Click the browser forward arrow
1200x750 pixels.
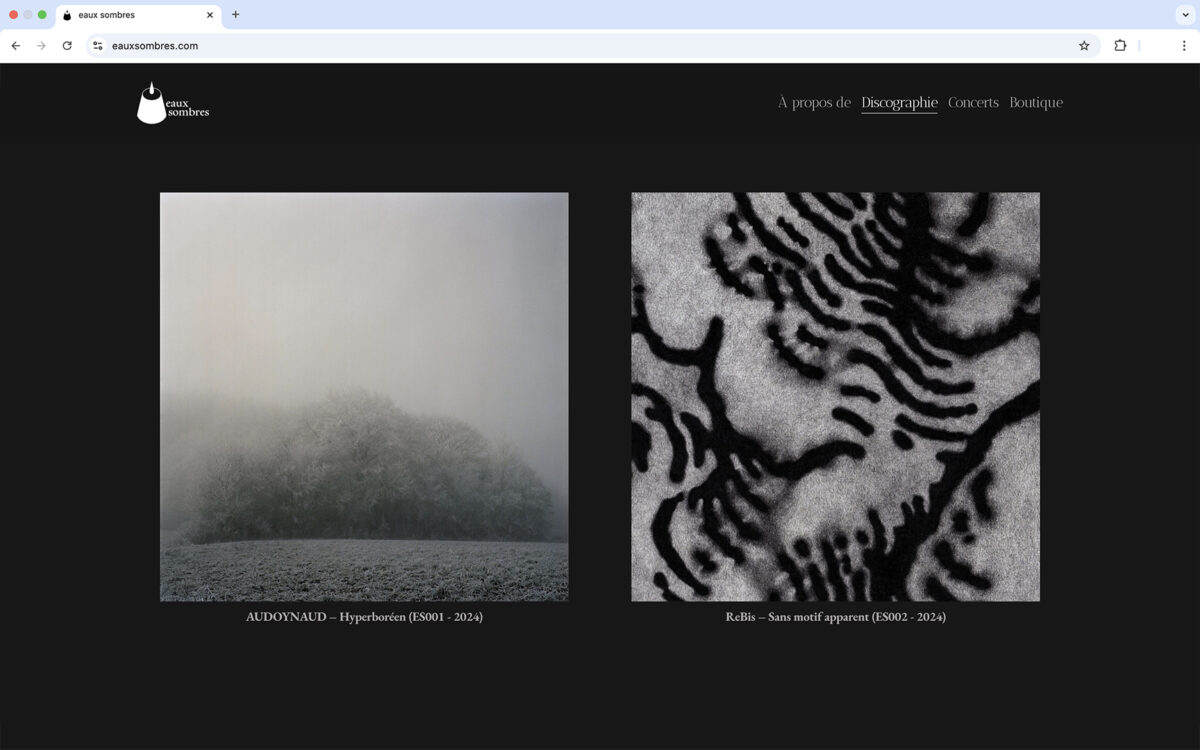click(x=41, y=46)
